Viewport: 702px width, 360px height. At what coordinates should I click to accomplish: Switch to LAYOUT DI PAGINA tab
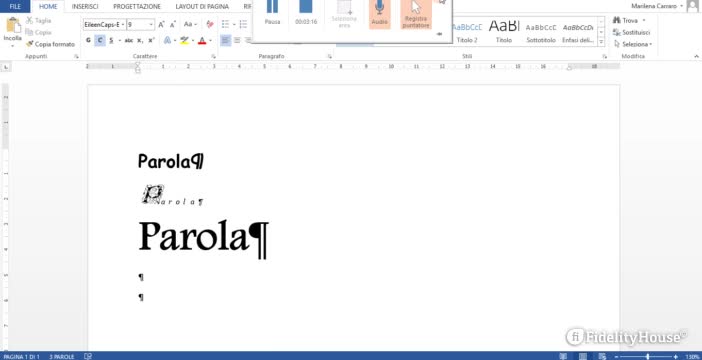tap(202, 6)
